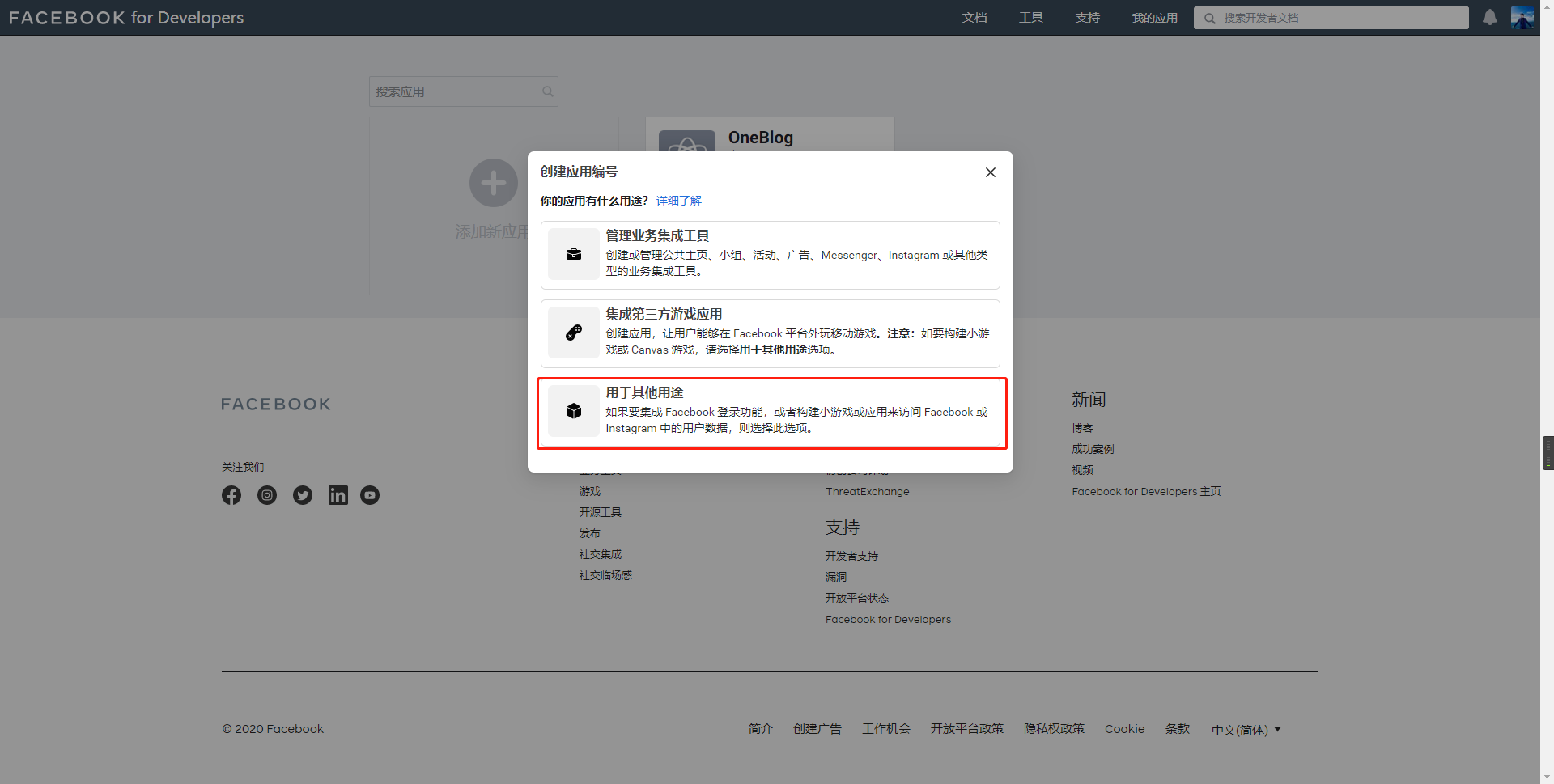
Task: Focus the 搜索开发者文档 search field
Action: [x=1331, y=18]
